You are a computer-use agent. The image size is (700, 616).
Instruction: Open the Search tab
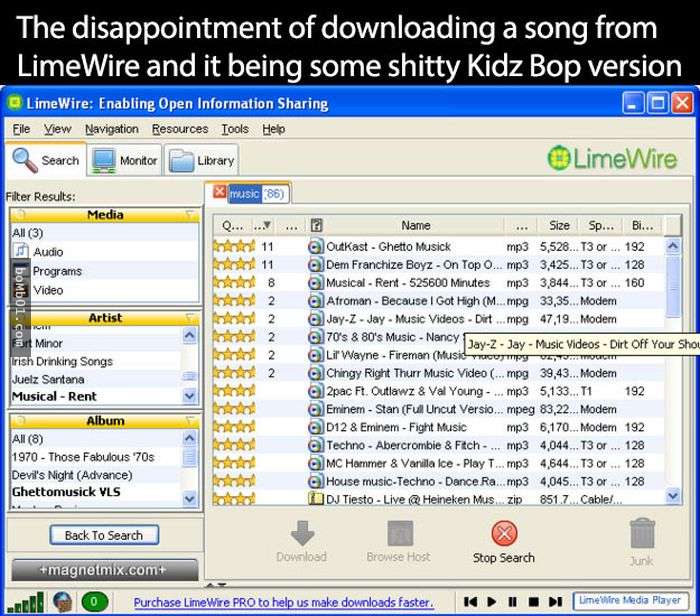click(x=46, y=160)
